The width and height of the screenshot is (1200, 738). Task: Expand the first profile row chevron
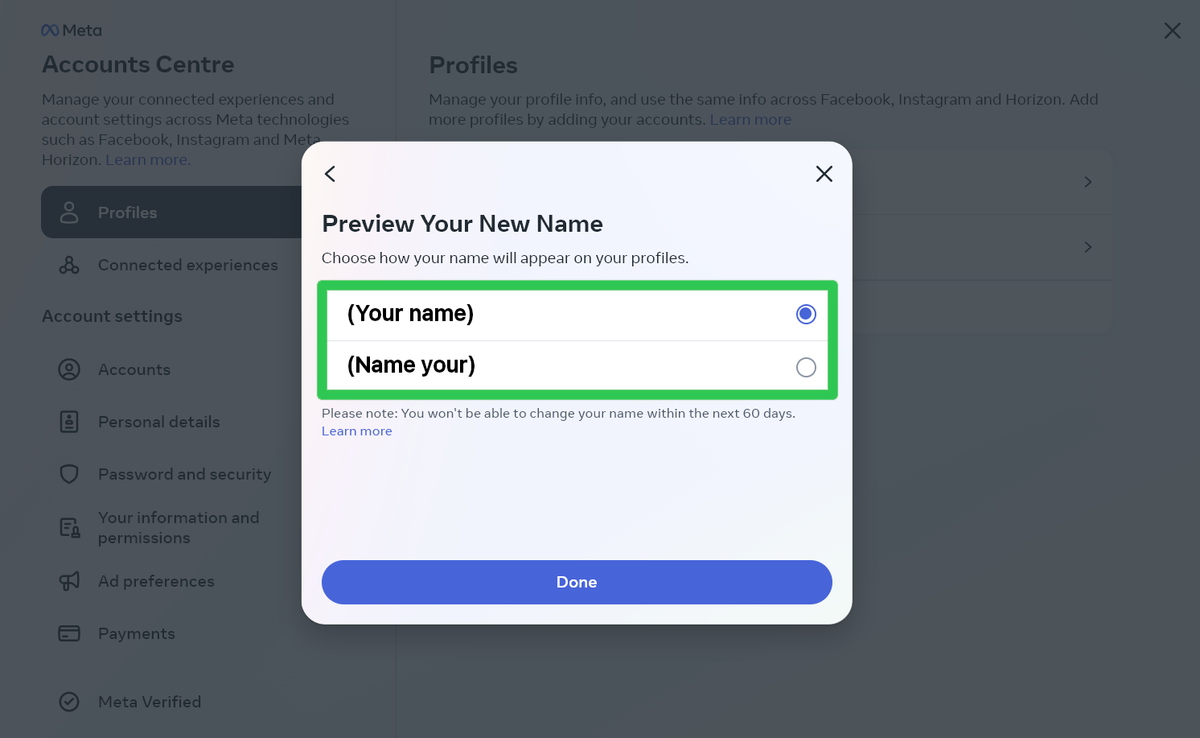(1087, 181)
